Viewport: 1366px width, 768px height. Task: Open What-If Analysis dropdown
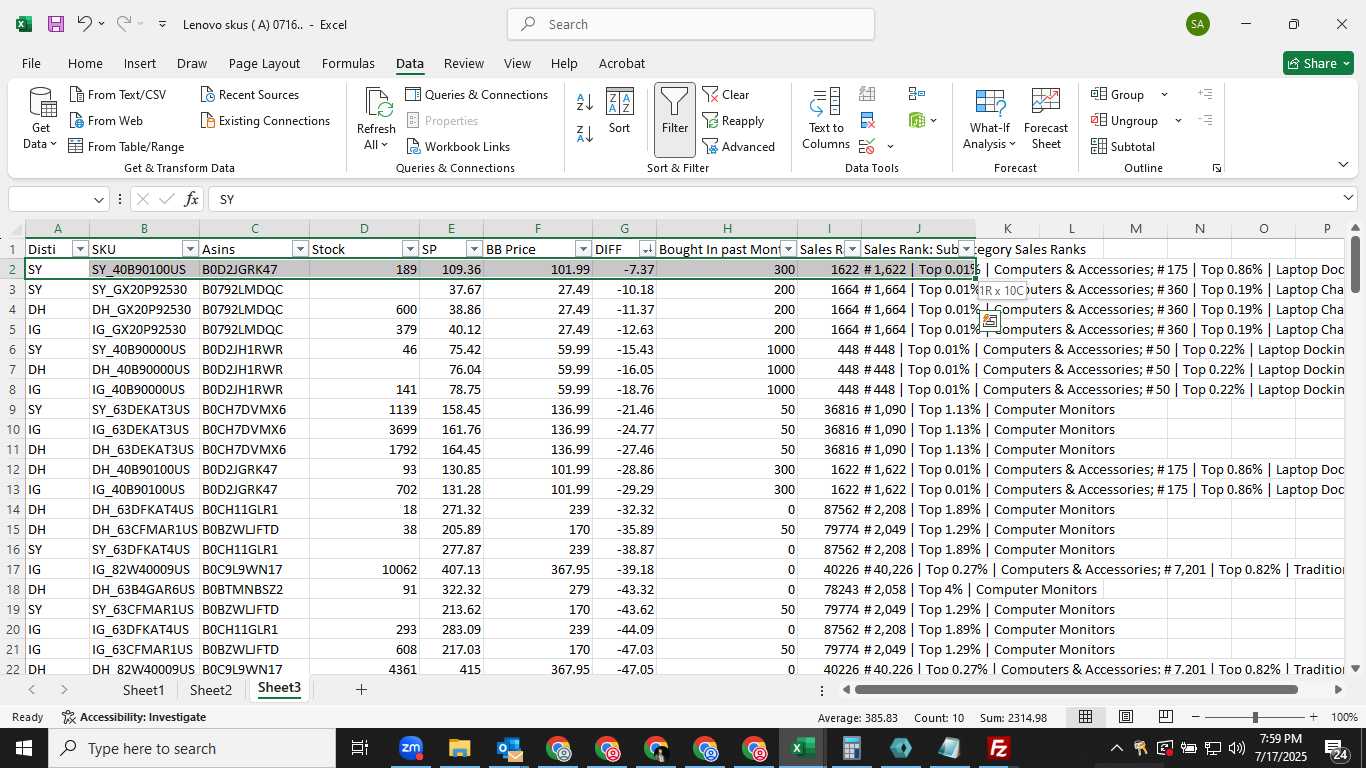[989, 120]
